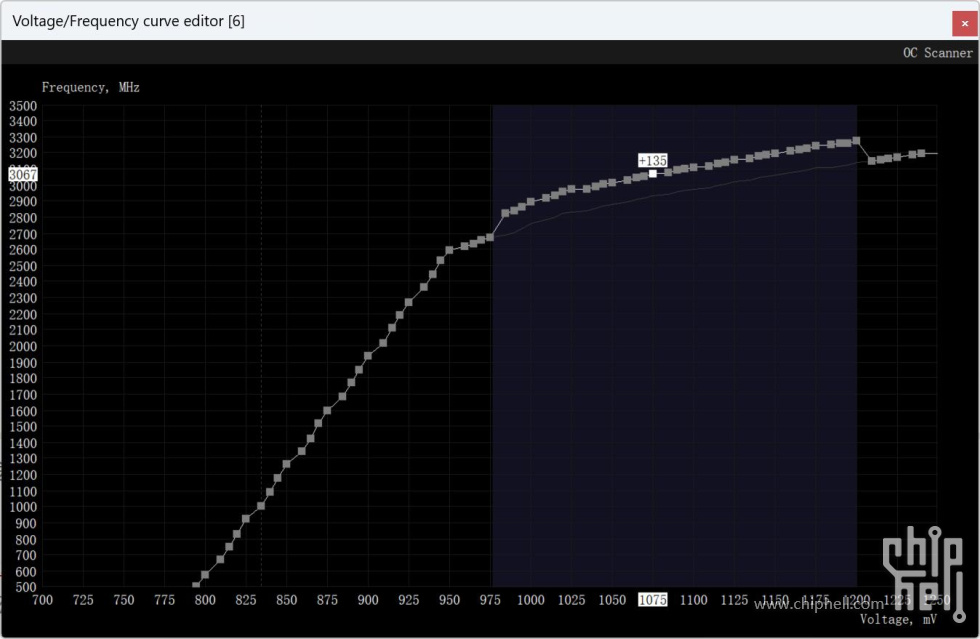Select the white highlighted curve point at 1075 mV
This screenshot has width=980, height=639.
coord(652,174)
